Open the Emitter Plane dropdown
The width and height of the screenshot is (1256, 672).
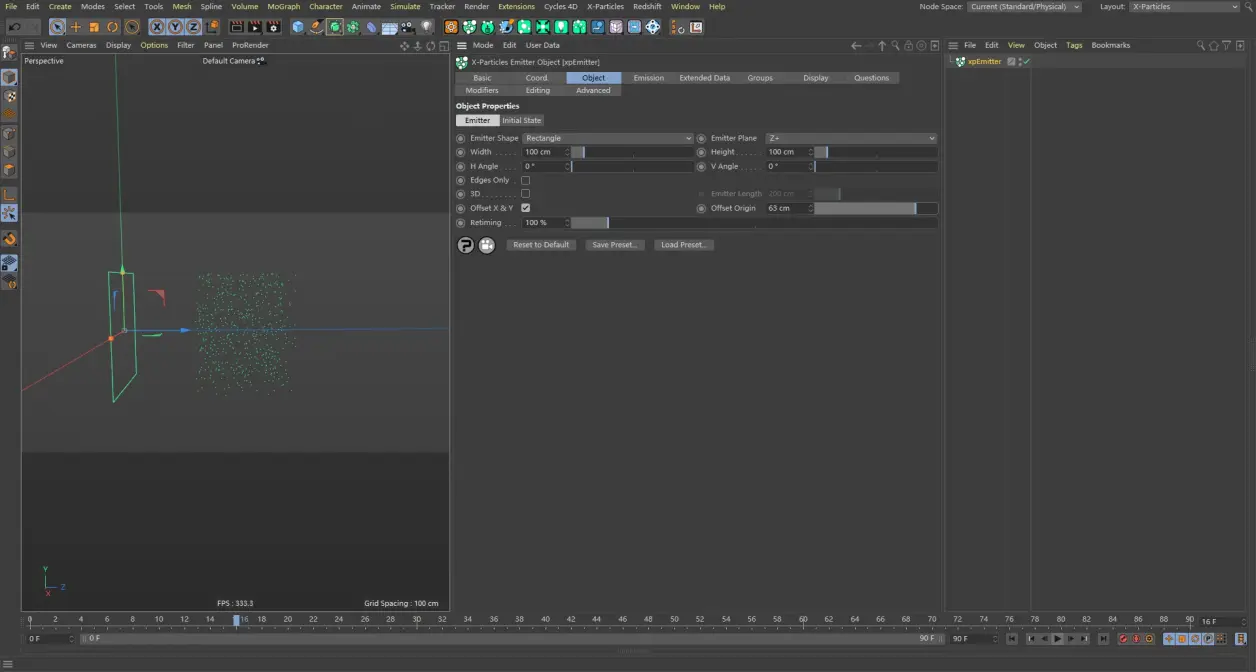pos(850,138)
